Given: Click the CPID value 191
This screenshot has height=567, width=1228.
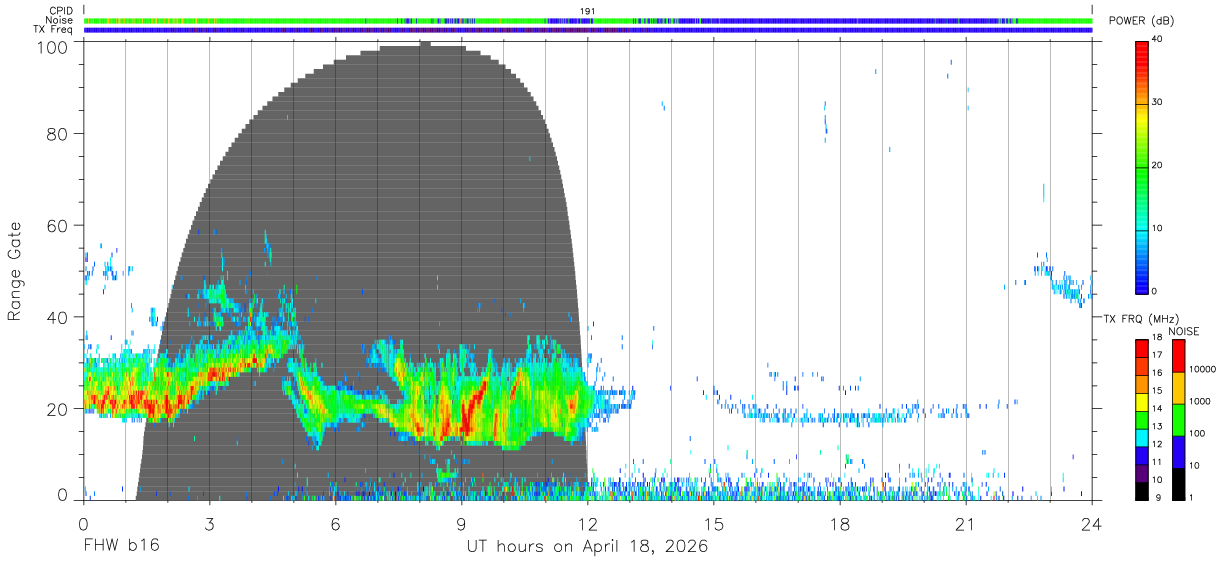Looking at the screenshot, I should pyautogui.click(x=588, y=11).
